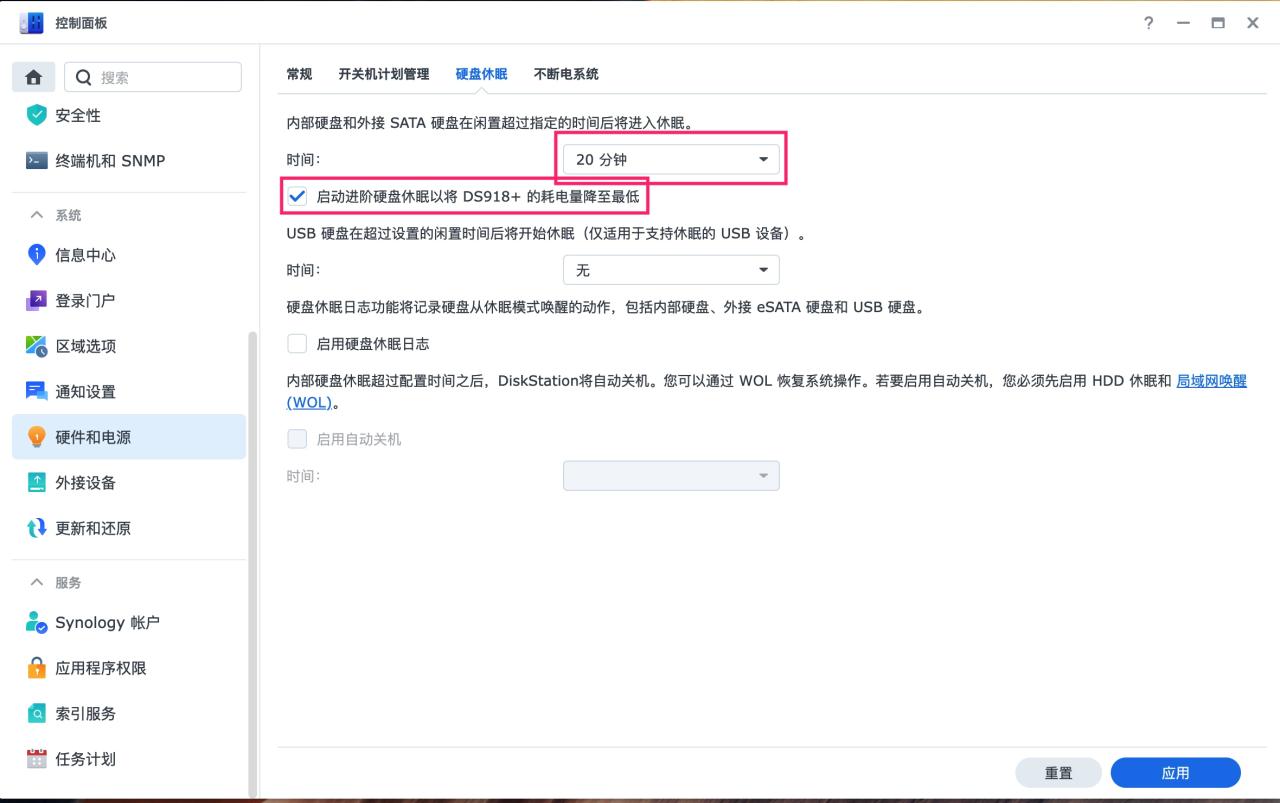Uncheck 启动进阶硬盘休眠 advanced hibernation option
1280x803 pixels.
[297, 196]
